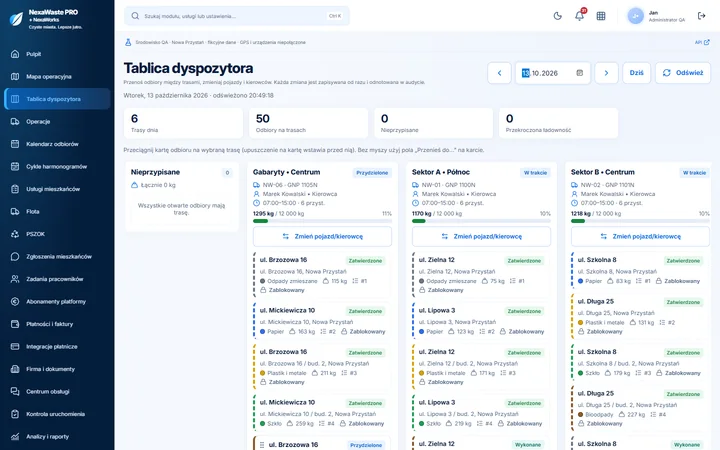Click the Nieprzypisane stat card
The image size is (720, 450).
pyautogui.click(x=433, y=123)
